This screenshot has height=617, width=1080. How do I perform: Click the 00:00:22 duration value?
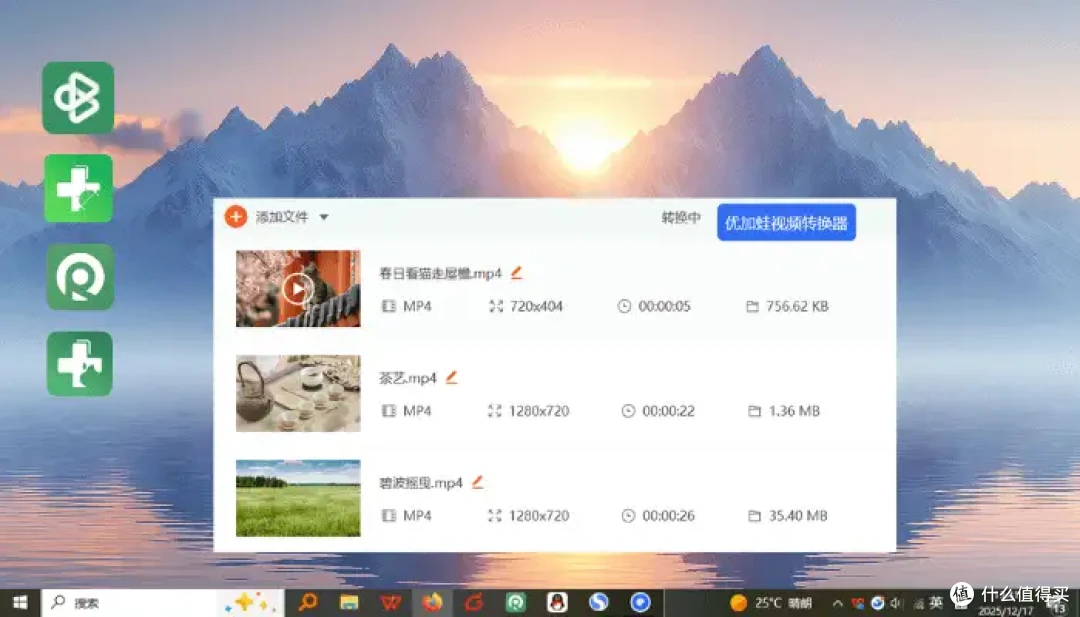[x=668, y=411]
